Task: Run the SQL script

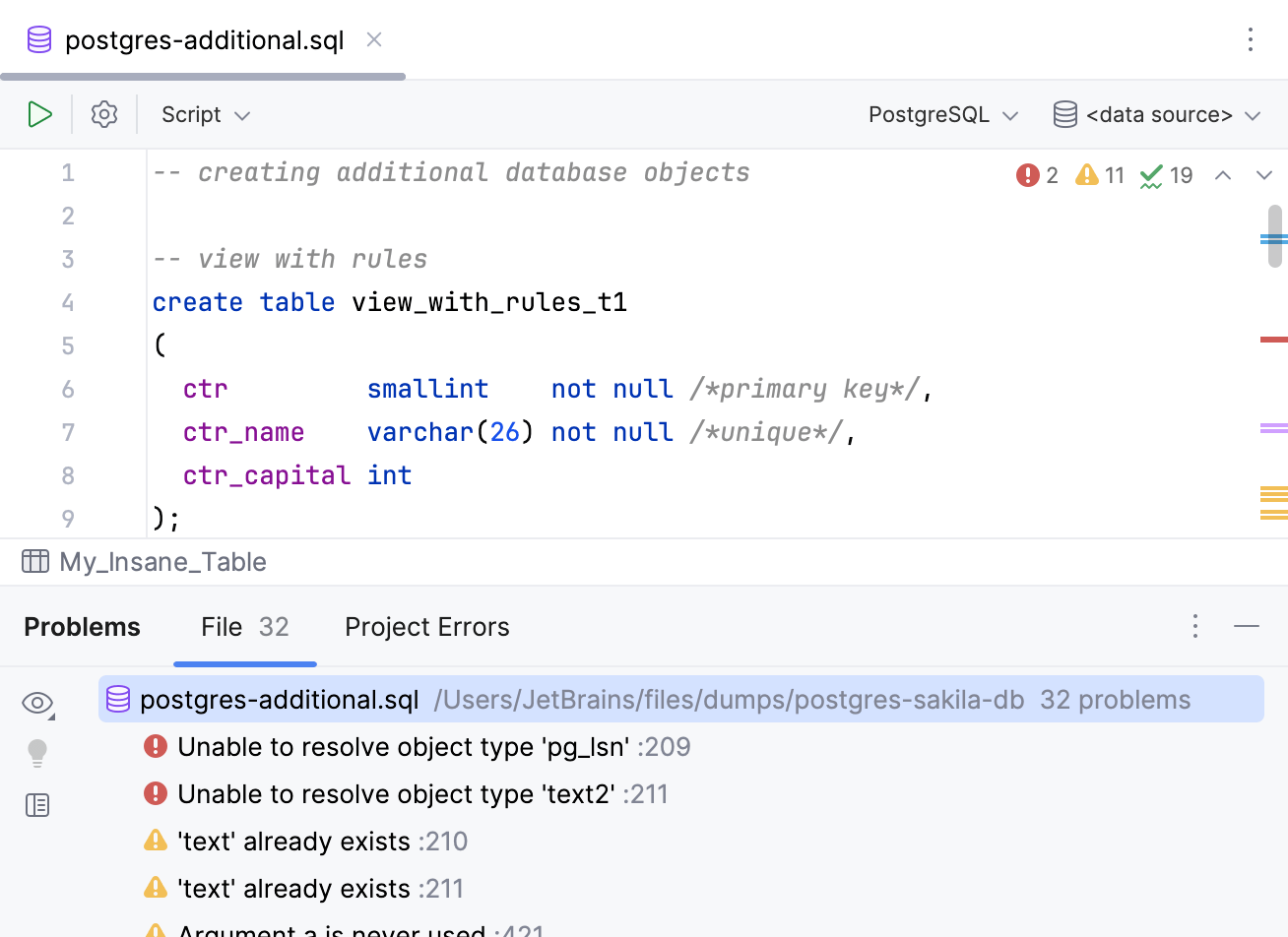Action: point(40,114)
